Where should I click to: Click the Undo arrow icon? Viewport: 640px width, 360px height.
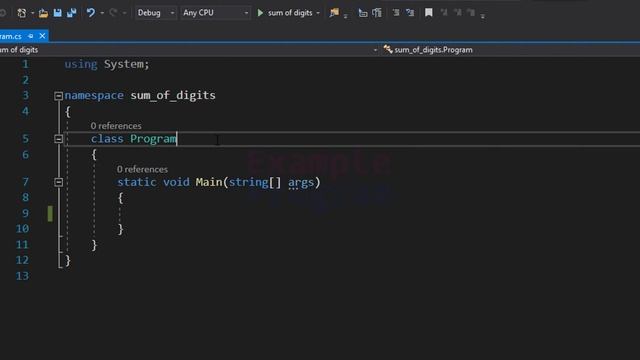pos(91,13)
